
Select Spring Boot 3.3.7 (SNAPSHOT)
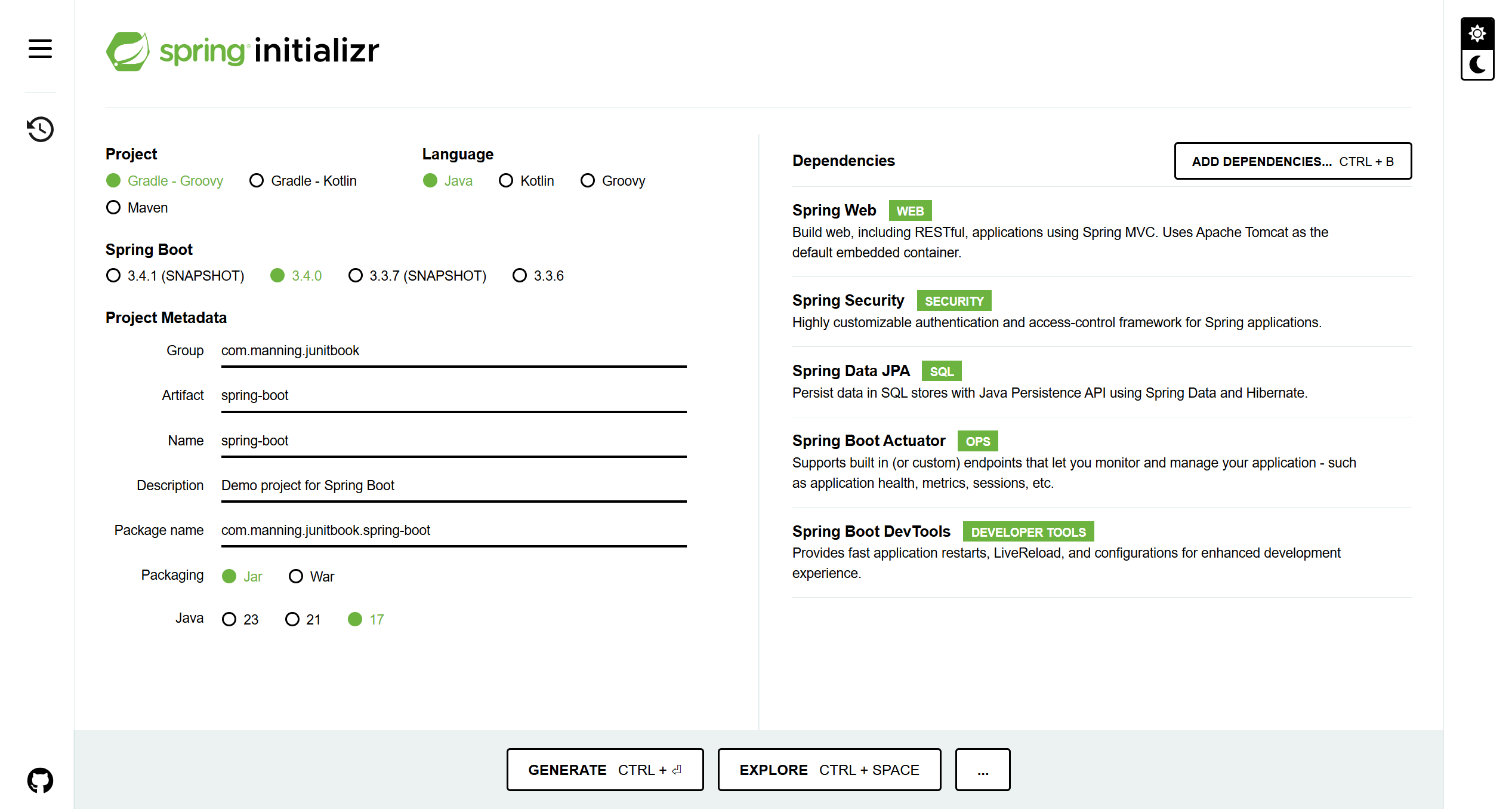click(418, 276)
